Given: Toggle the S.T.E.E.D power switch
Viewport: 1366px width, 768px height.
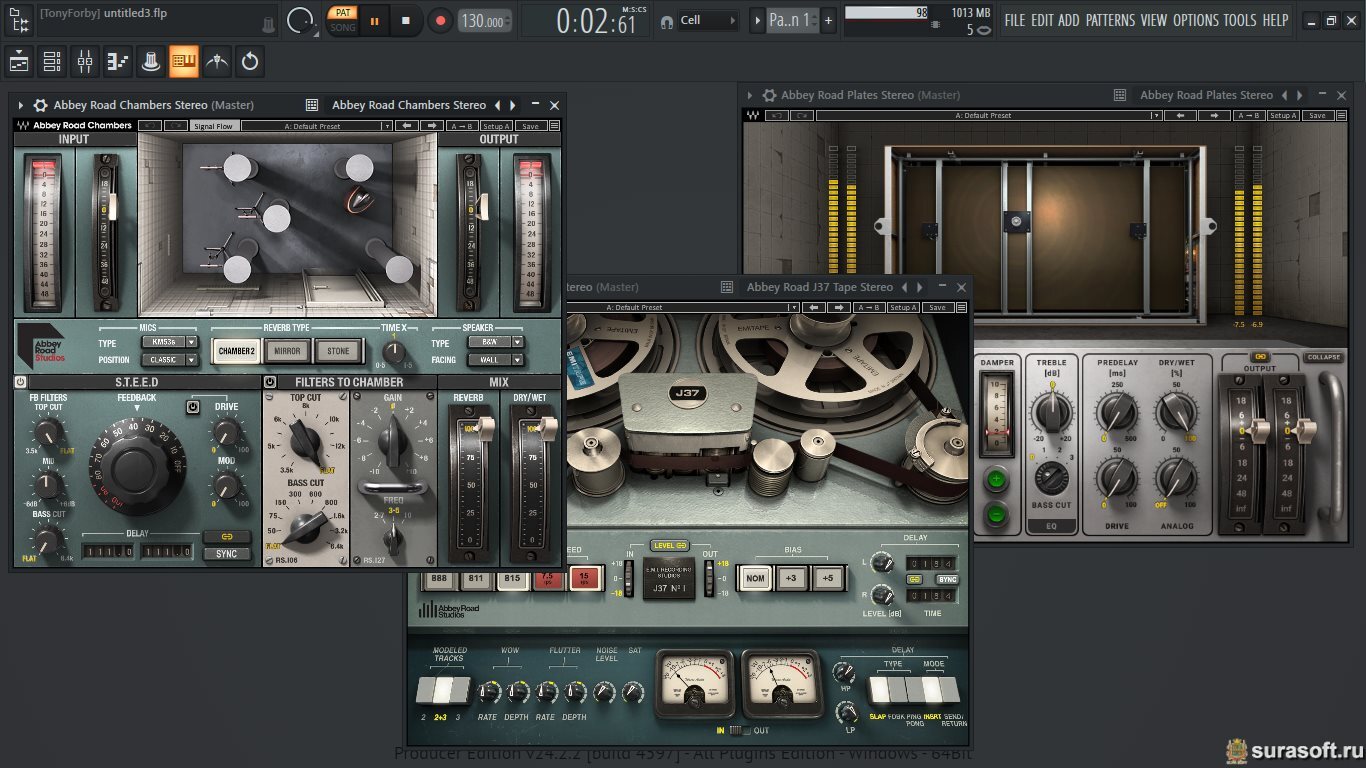Looking at the screenshot, I should click(x=20, y=382).
